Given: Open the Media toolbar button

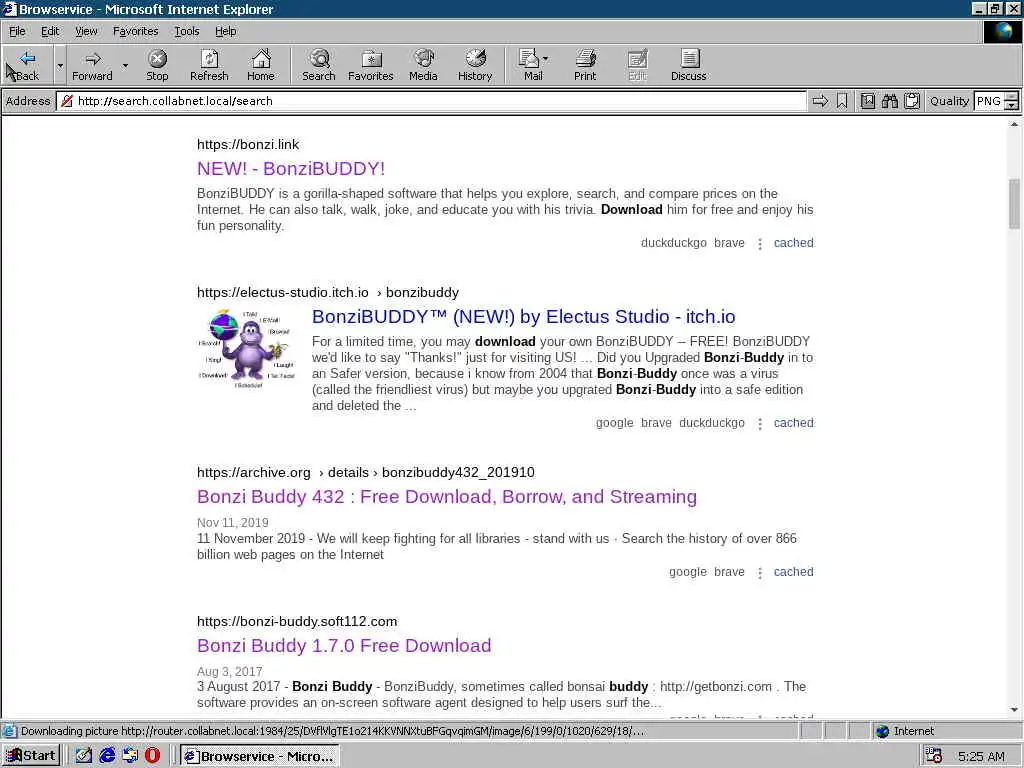Looking at the screenshot, I should (423, 65).
